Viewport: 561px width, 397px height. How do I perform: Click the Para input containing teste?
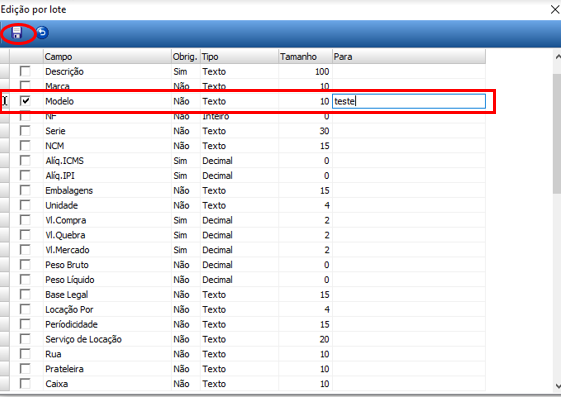[x=409, y=101]
